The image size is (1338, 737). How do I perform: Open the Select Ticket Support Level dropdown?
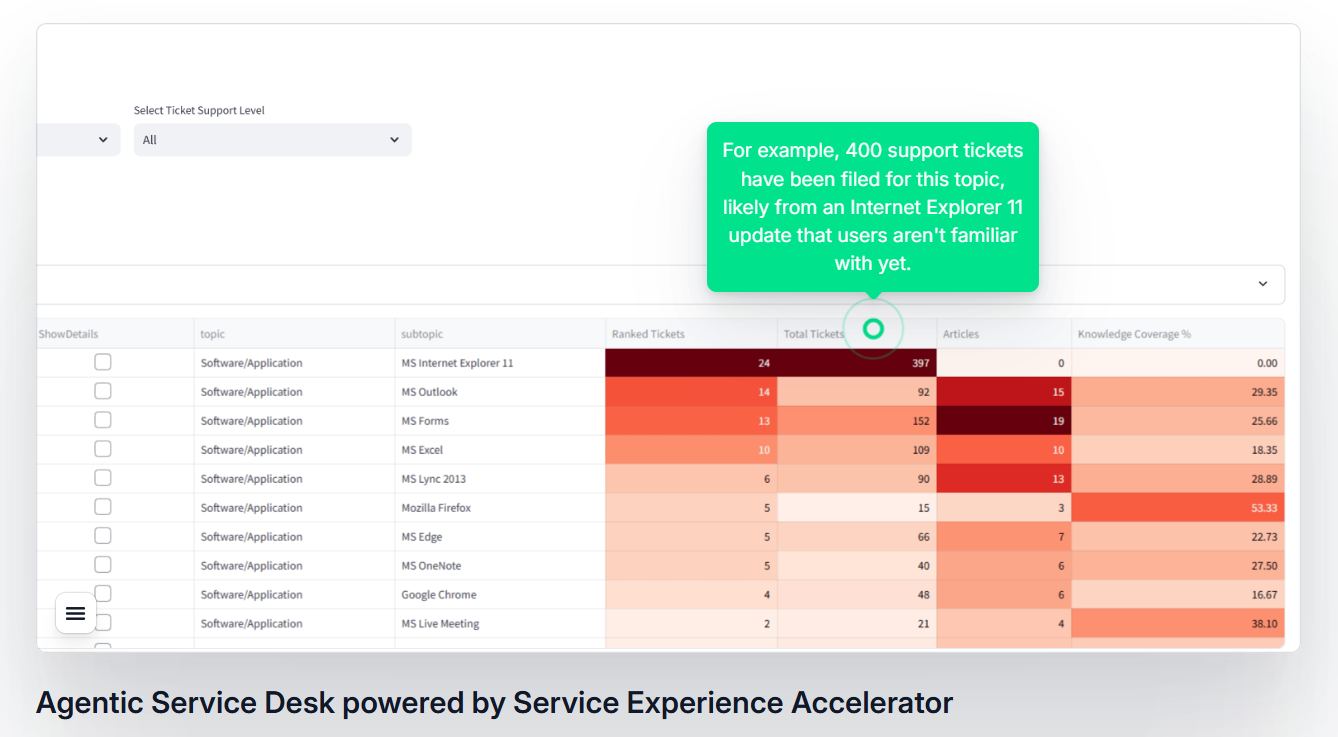(272, 140)
